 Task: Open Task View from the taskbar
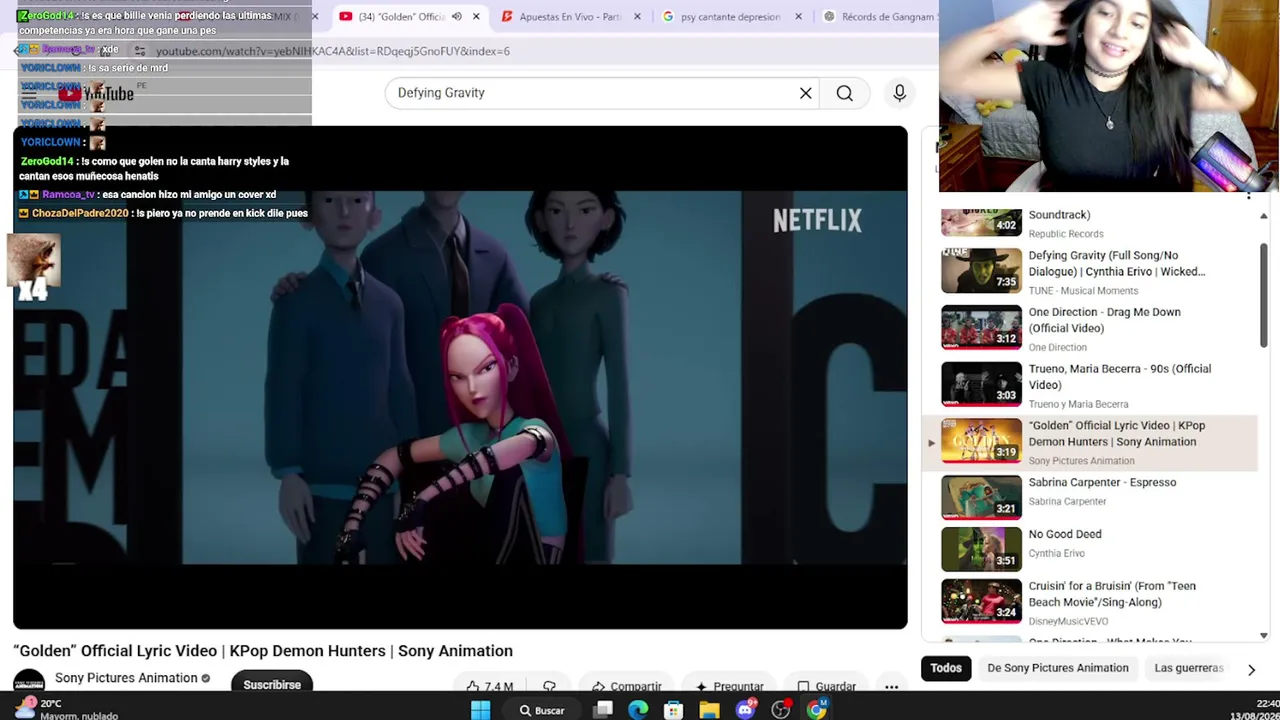pos(603,710)
